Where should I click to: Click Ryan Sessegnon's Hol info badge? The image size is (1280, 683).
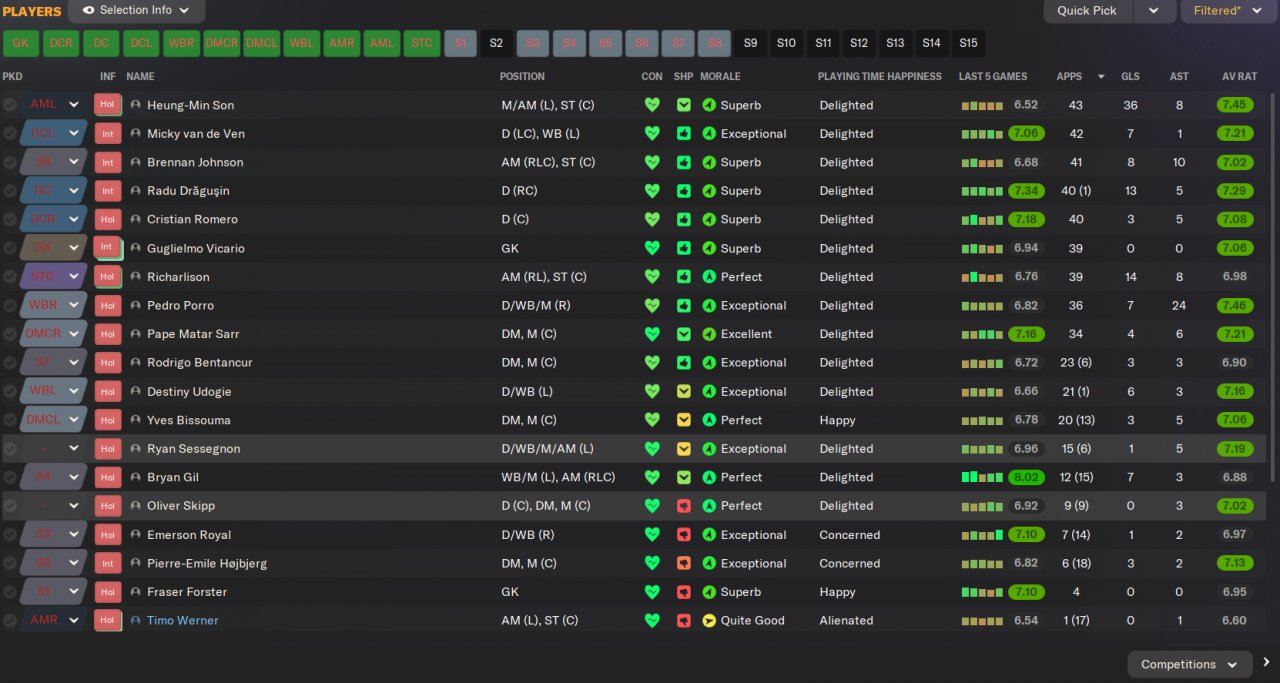pos(107,449)
